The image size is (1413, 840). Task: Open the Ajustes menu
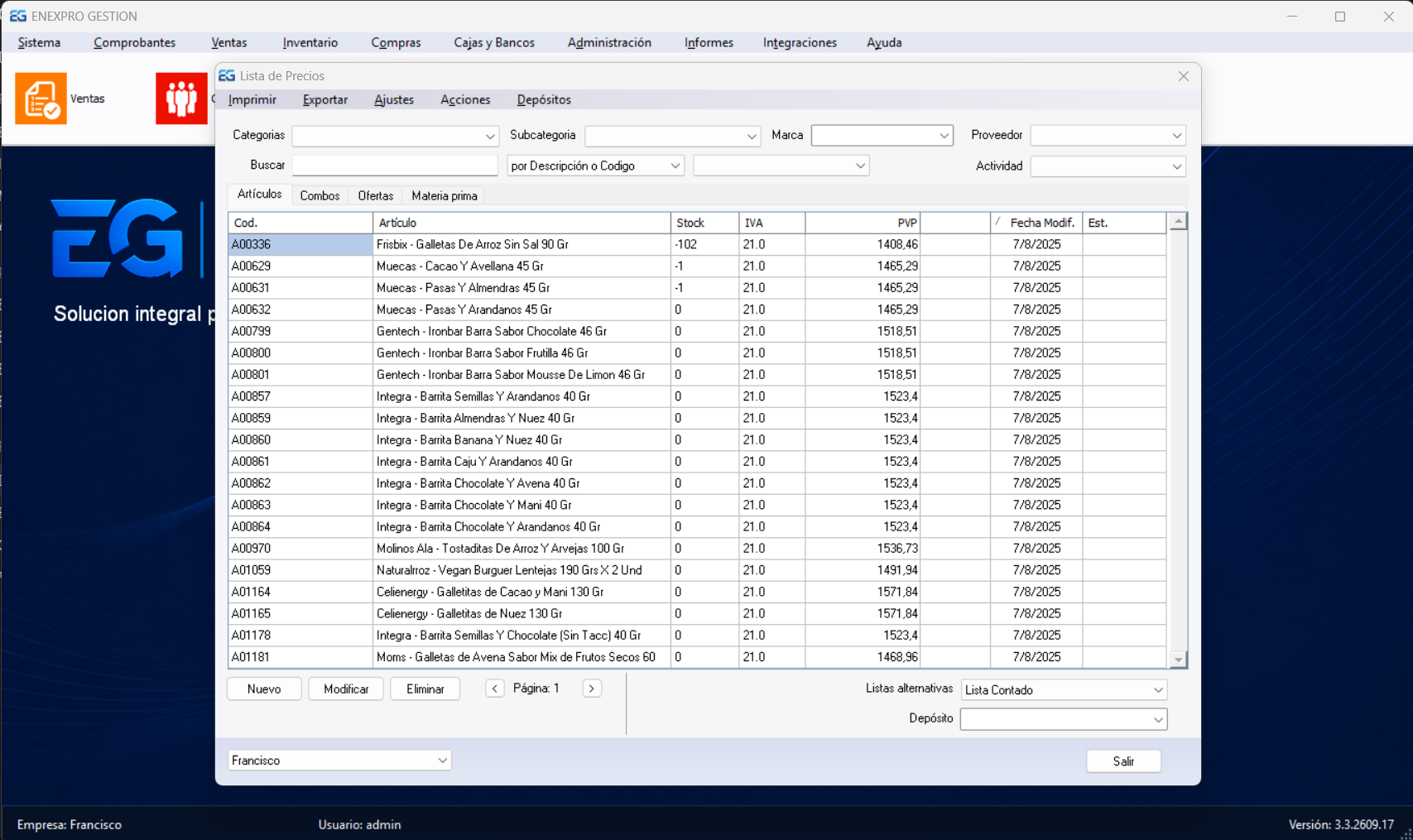(394, 100)
